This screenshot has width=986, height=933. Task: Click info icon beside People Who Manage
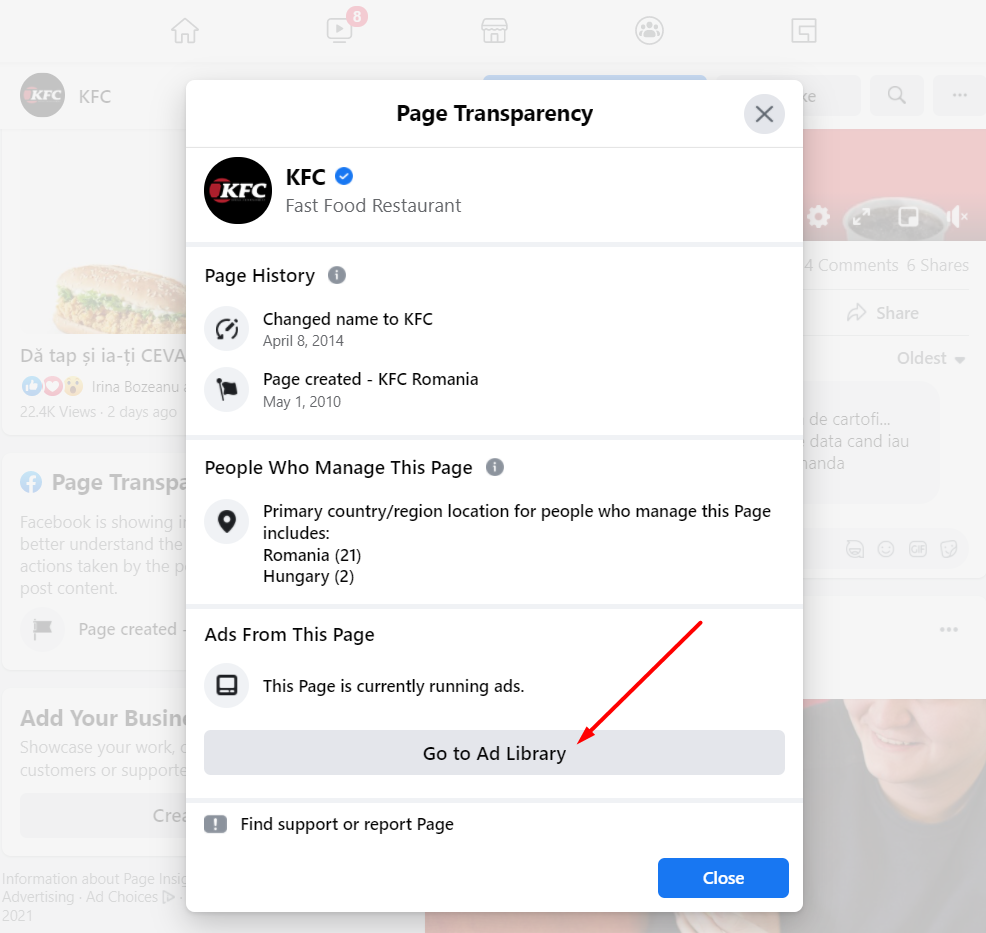point(495,467)
